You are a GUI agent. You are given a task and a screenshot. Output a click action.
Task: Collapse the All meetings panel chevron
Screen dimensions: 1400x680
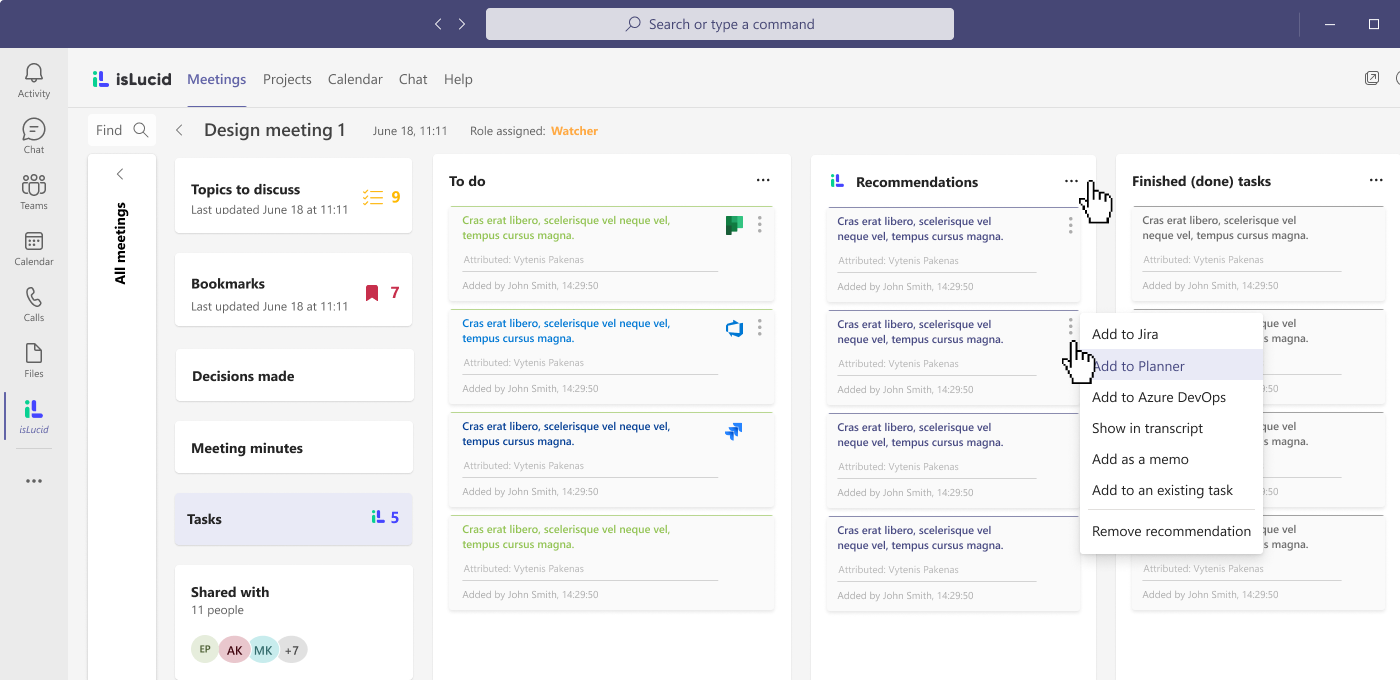[120, 174]
